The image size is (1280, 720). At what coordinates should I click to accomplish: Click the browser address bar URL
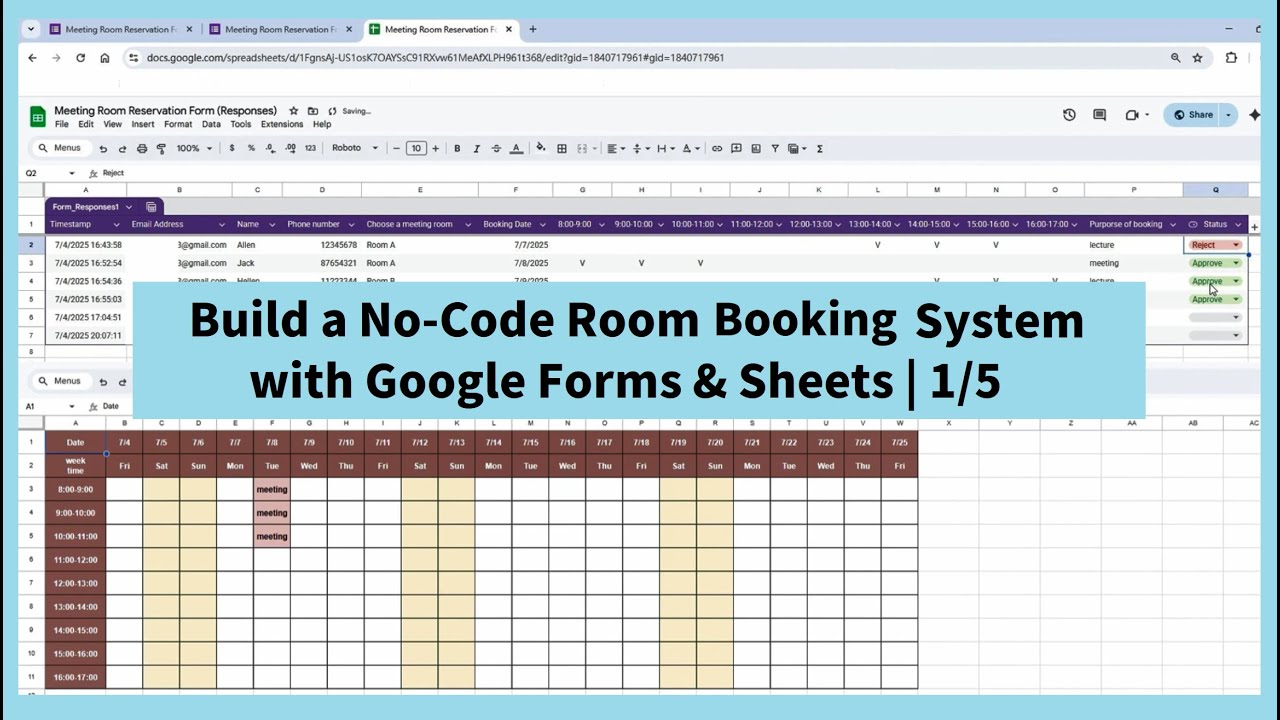click(x=435, y=58)
